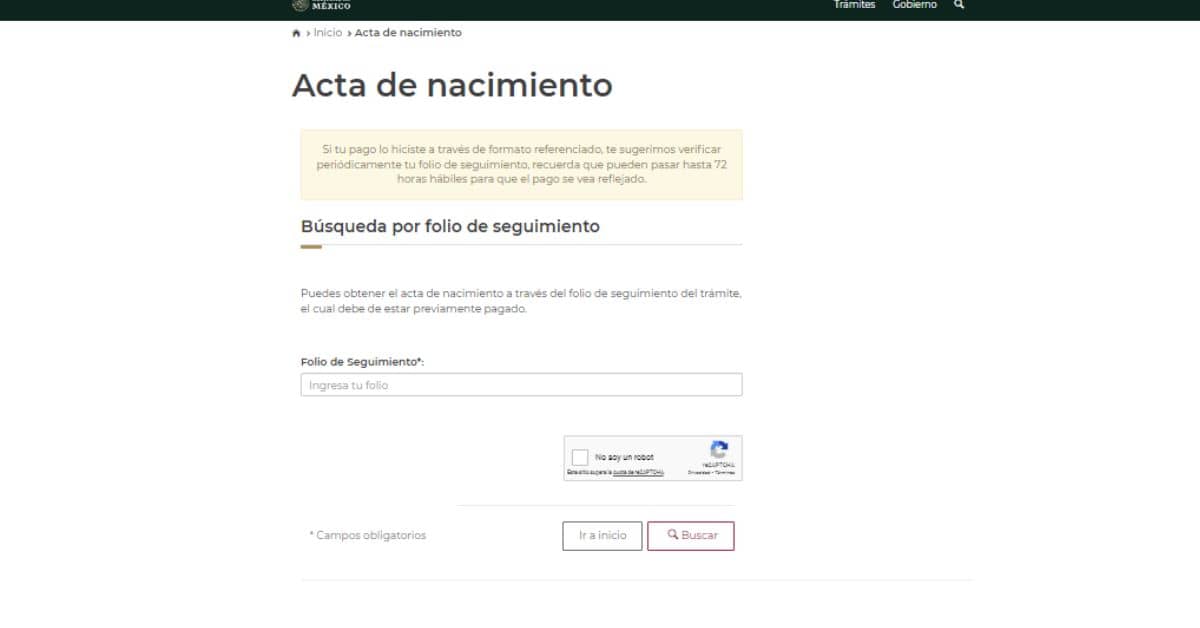This screenshot has height=628, width=1200.
Task: Click the reCAPTCHA logo icon
Action: coord(718,450)
